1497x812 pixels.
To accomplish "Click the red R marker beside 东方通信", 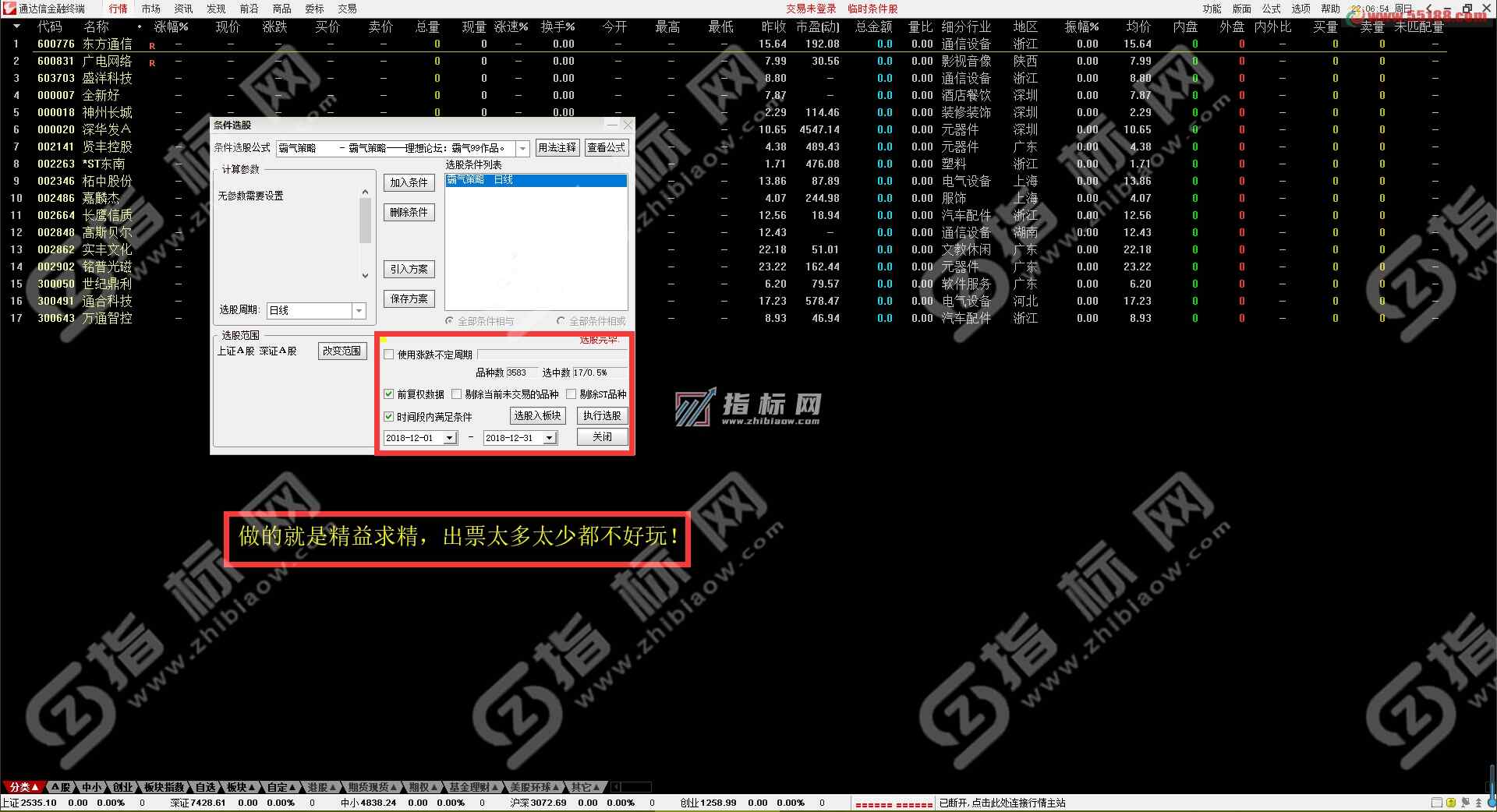I will coord(152,46).
